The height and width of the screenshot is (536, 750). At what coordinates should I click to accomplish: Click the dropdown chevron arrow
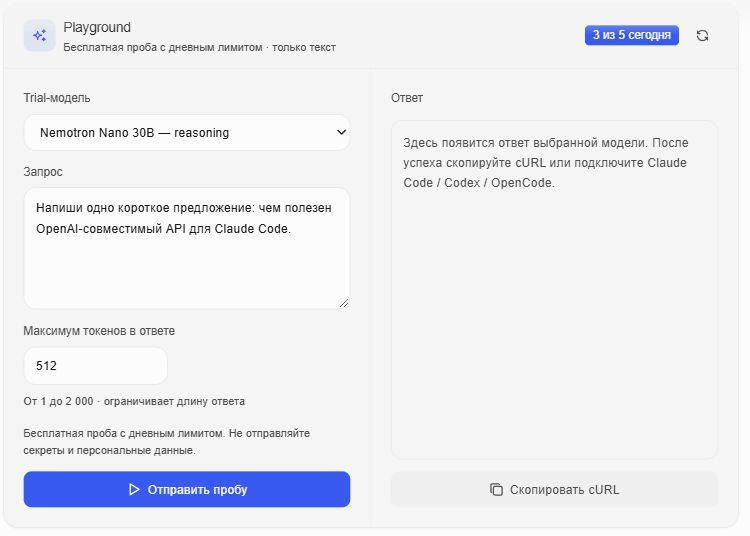341,132
